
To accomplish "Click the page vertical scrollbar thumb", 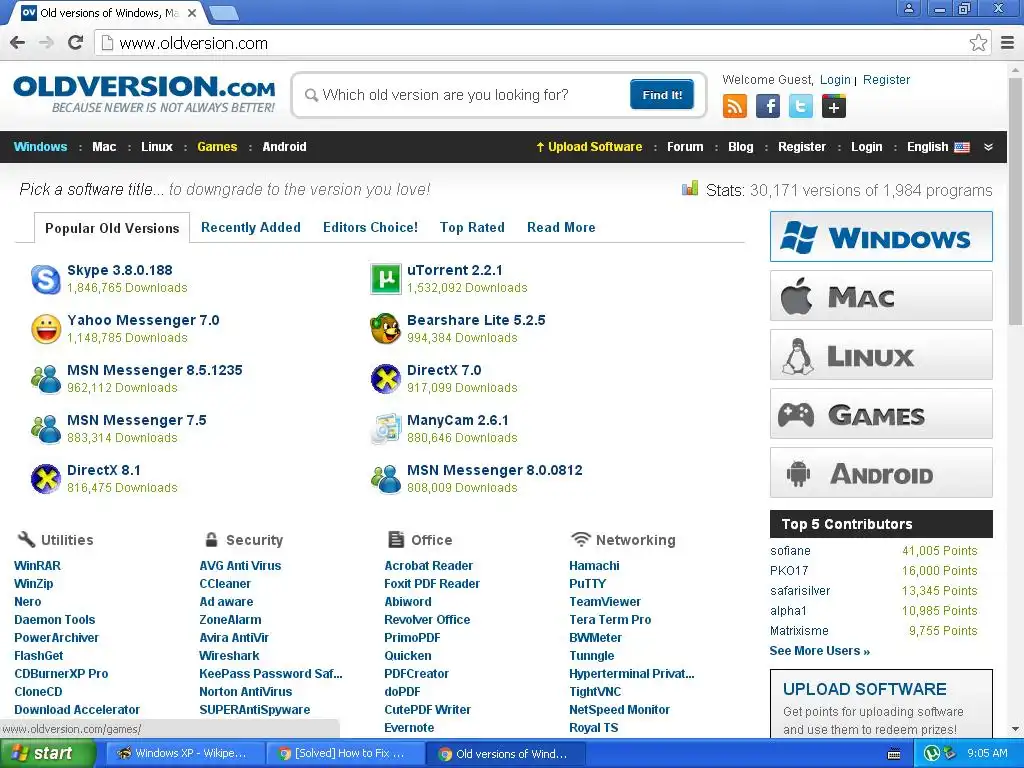I will pyautogui.click(x=1015, y=199).
